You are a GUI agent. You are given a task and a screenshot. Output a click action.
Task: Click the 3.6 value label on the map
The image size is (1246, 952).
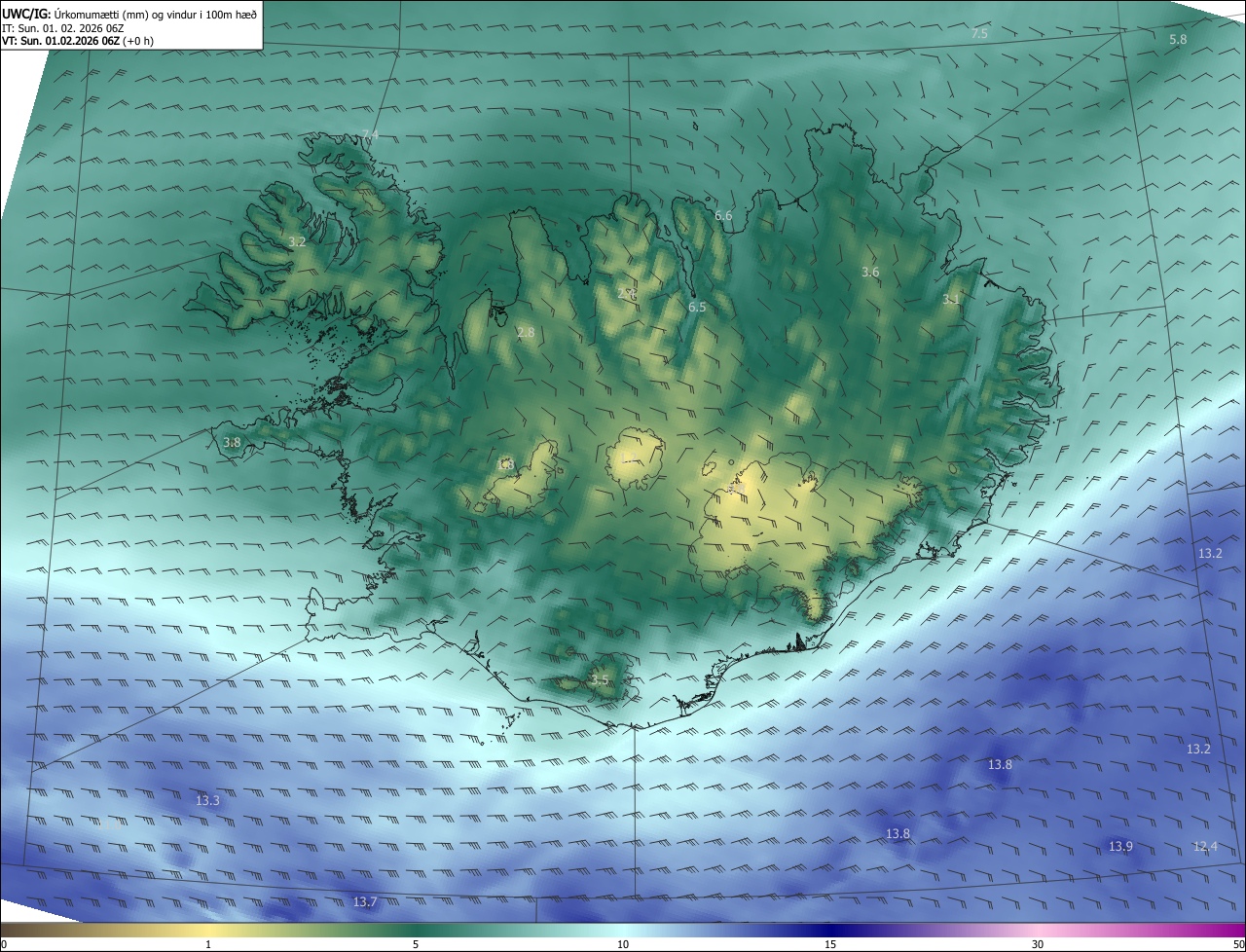pos(870,273)
